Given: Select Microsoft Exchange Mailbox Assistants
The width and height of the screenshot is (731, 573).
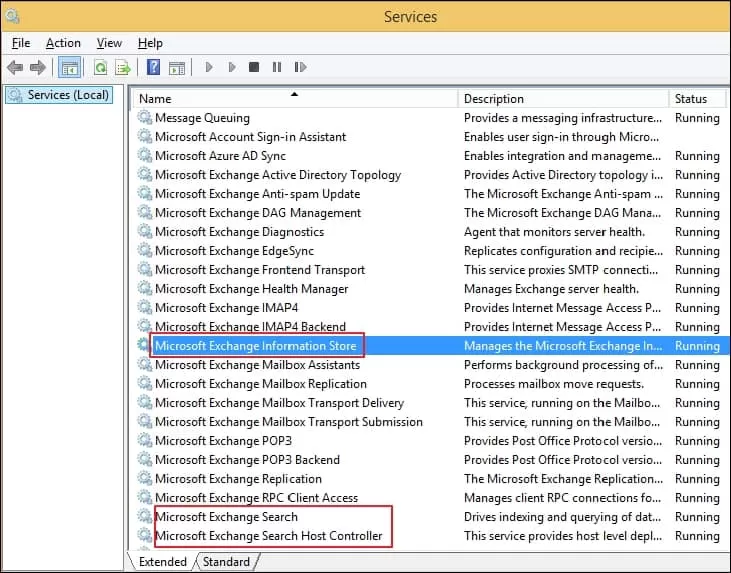Looking at the screenshot, I should (x=257, y=365).
